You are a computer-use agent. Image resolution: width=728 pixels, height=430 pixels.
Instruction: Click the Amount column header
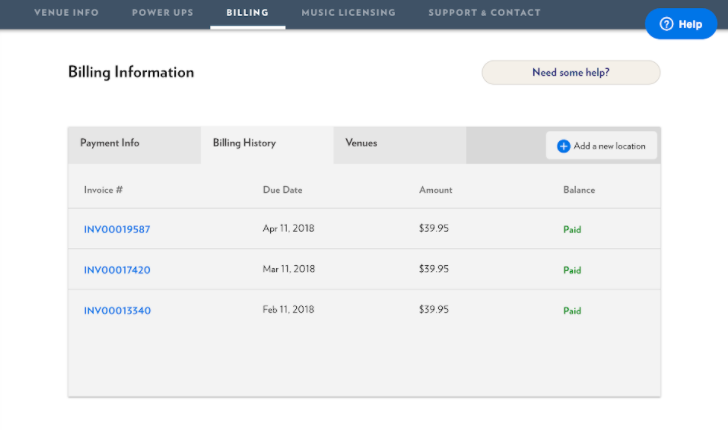pos(436,190)
